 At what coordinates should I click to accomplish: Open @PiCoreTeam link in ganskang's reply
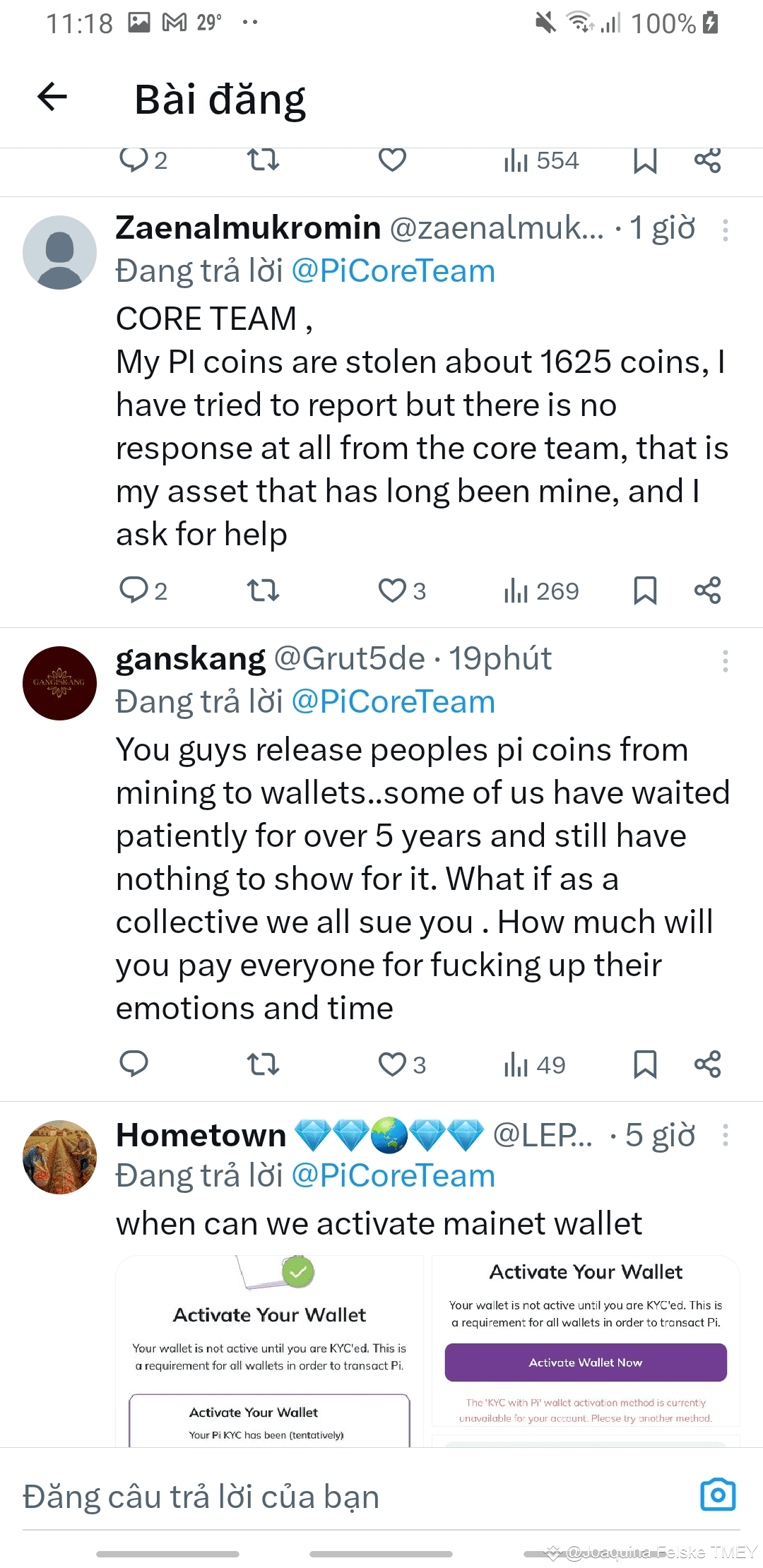pos(393,703)
